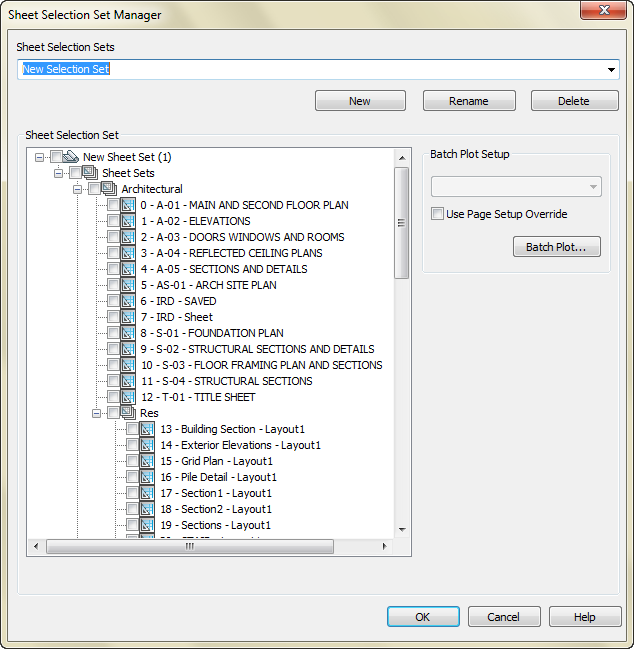Click the Delete button

click(575, 101)
